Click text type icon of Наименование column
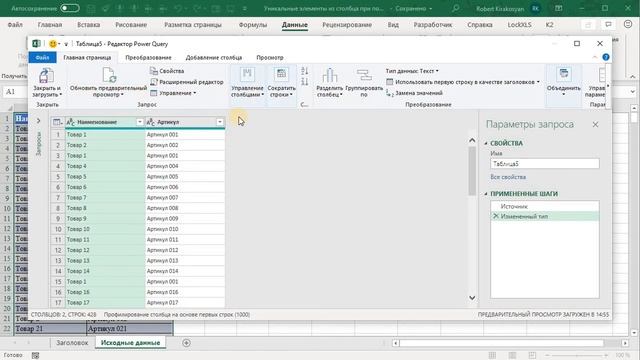Viewport: 640px width, 360px height. pos(71,122)
